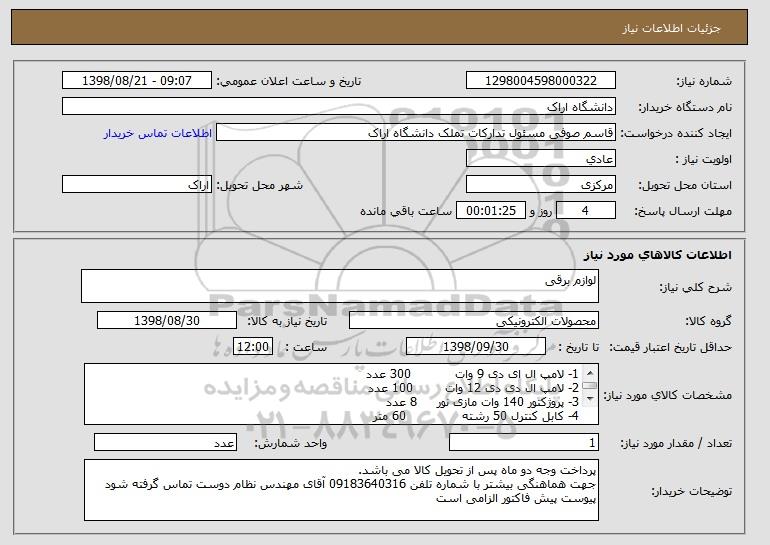Click the remaining time field 00:01:25
This screenshot has height=545, width=770.
point(491,211)
